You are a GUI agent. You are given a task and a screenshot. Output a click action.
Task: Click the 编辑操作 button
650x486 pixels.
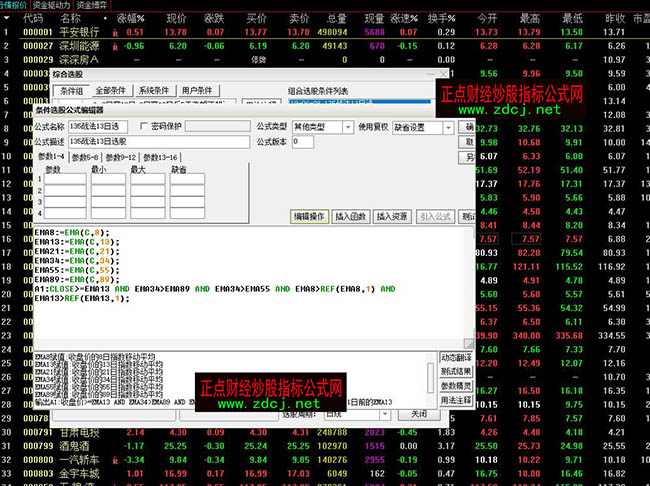[x=309, y=216]
